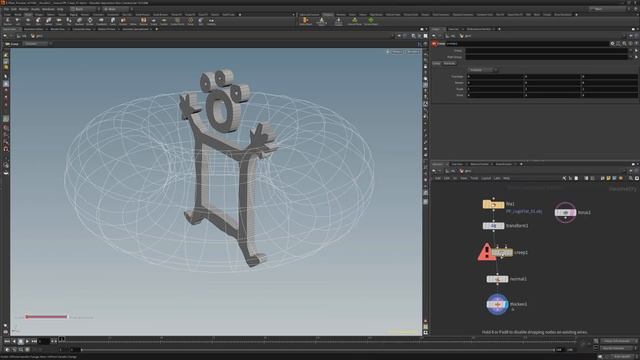Open the network editor View menu
This screenshot has width=640, height=360.
pos(464,178)
